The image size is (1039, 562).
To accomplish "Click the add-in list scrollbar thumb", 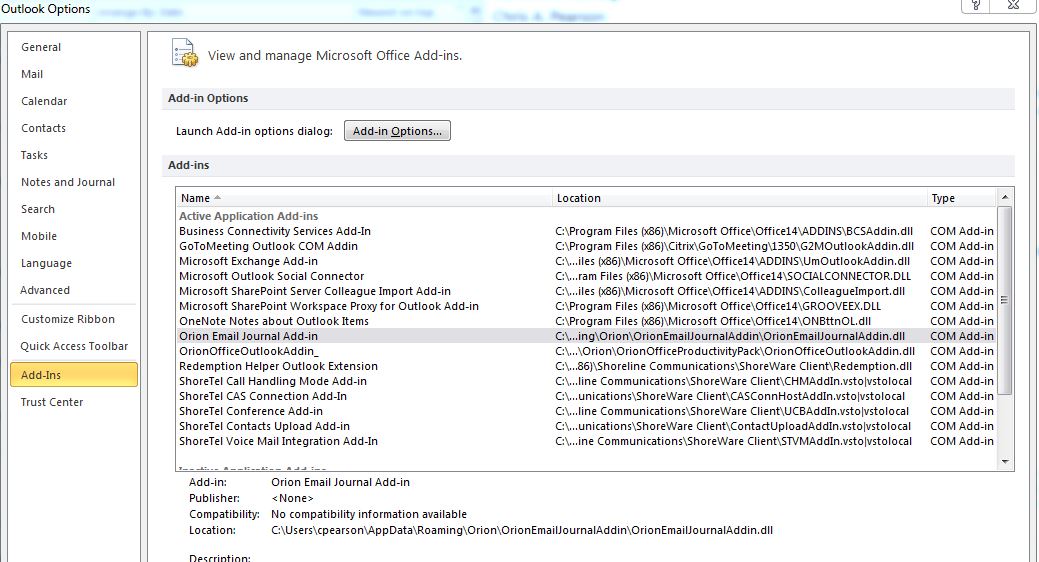I will (1005, 300).
